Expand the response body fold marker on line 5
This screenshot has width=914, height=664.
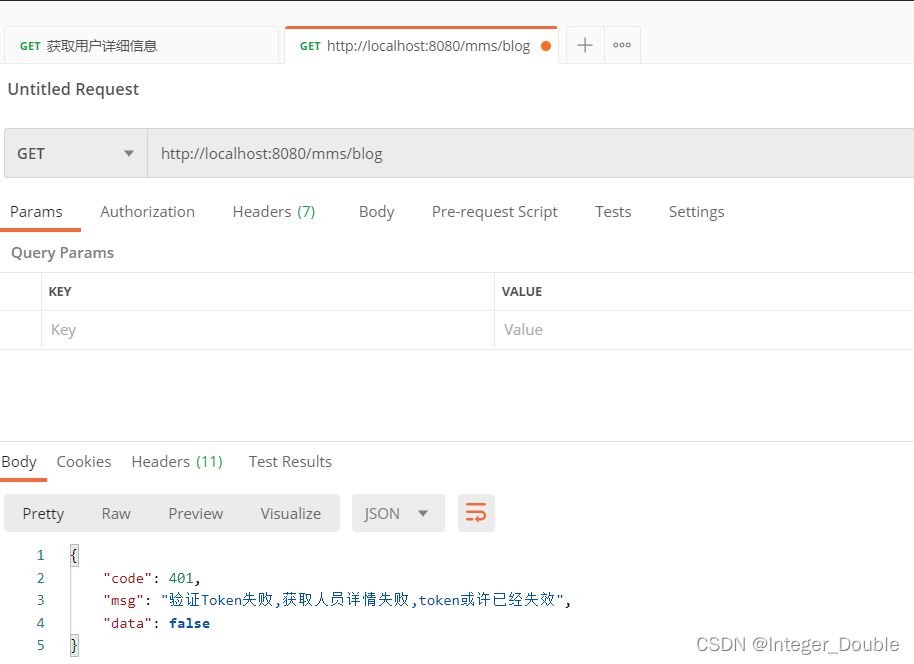[72, 645]
